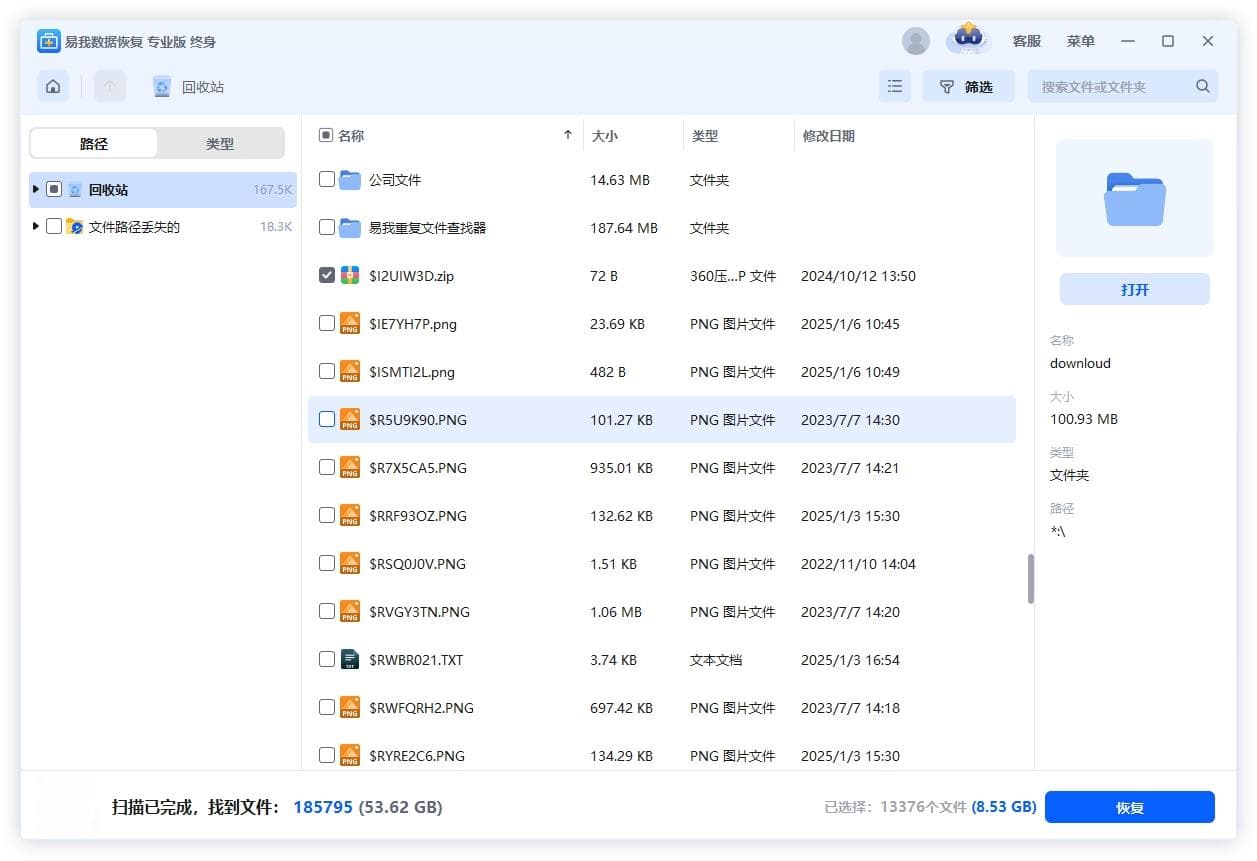The width and height of the screenshot is (1257, 861).
Task: Select the $RWFQRH2.PNG file name
Action: 421,708
